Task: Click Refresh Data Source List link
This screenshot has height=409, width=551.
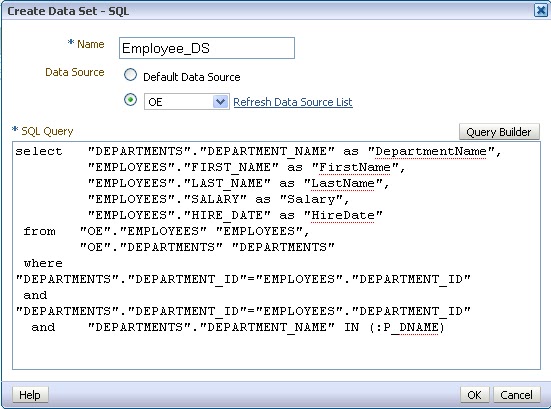Action: tap(293, 102)
